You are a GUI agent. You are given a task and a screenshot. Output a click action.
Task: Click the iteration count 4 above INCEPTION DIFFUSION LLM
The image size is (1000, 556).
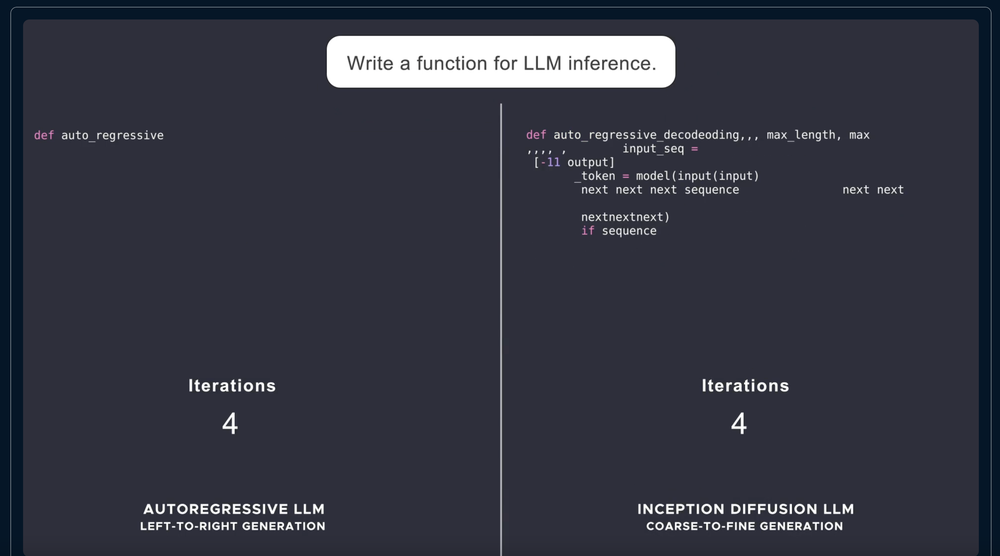(739, 423)
